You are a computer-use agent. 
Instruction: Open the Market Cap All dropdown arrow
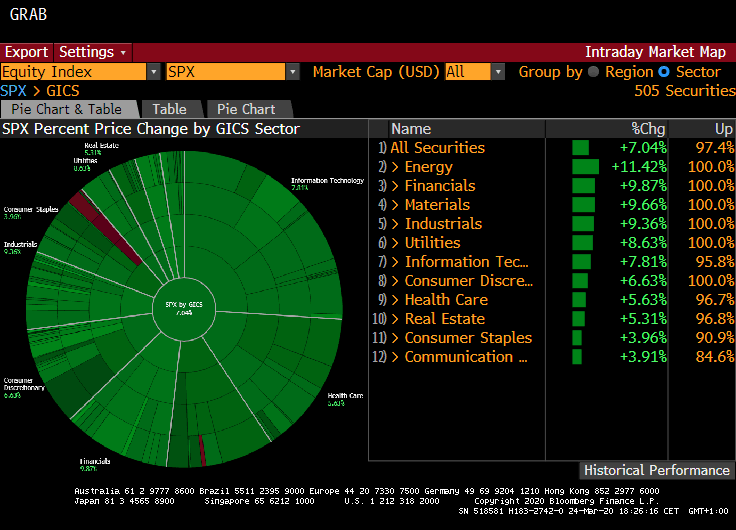[498, 72]
